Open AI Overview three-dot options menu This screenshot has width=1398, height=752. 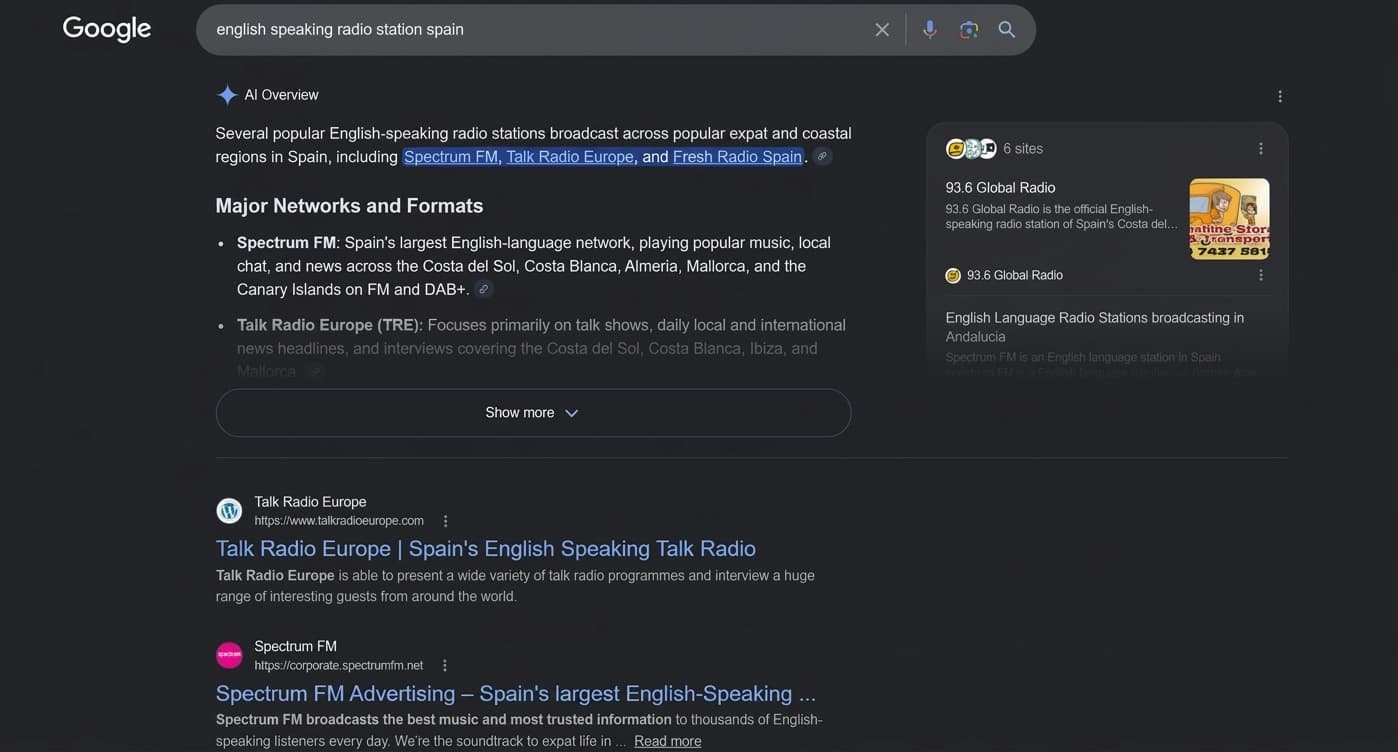[x=1280, y=97]
